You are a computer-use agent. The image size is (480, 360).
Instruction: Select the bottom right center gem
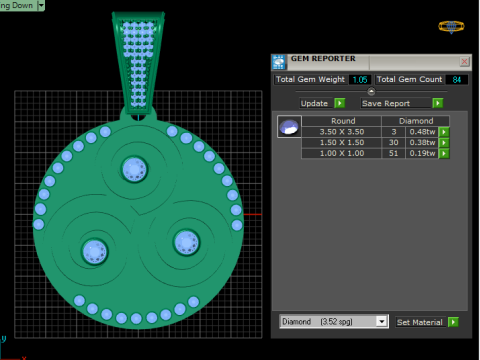186,243
